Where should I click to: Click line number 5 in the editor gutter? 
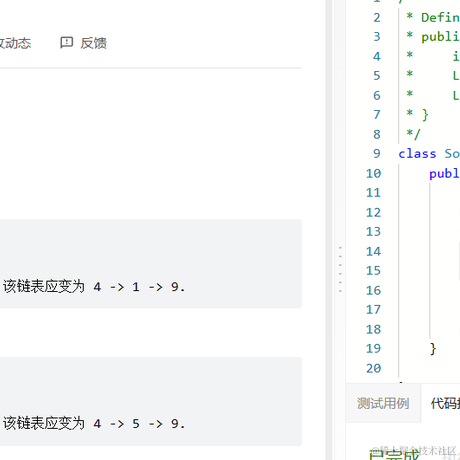click(377, 75)
